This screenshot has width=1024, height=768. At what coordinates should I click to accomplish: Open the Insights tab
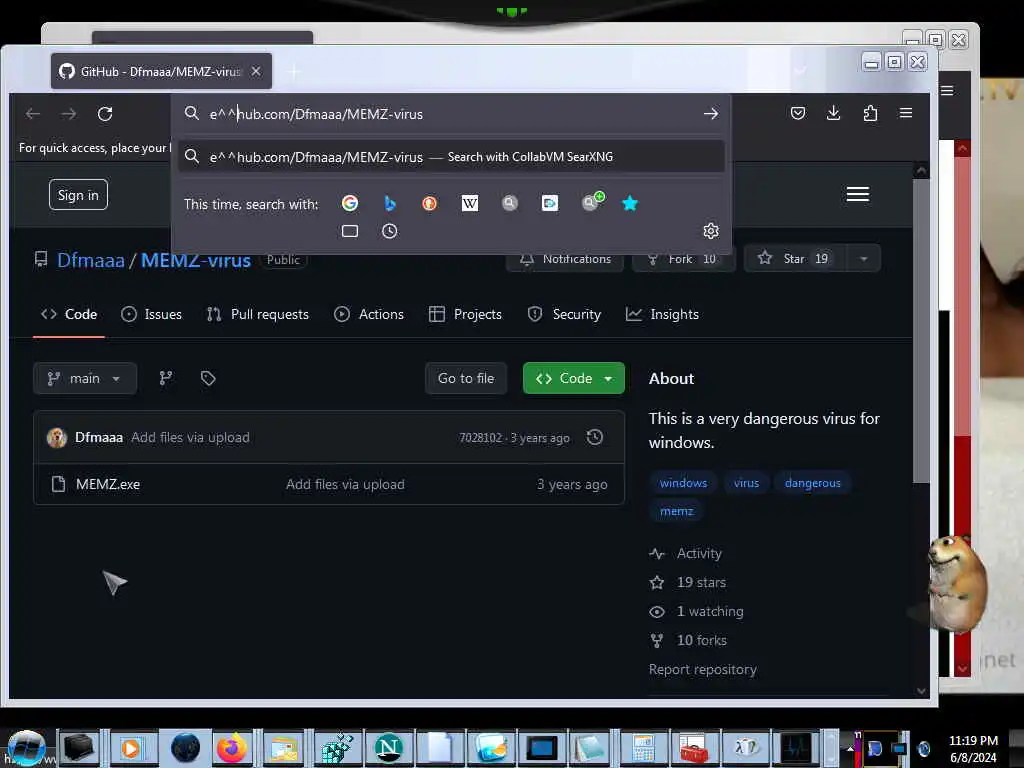coord(662,314)
